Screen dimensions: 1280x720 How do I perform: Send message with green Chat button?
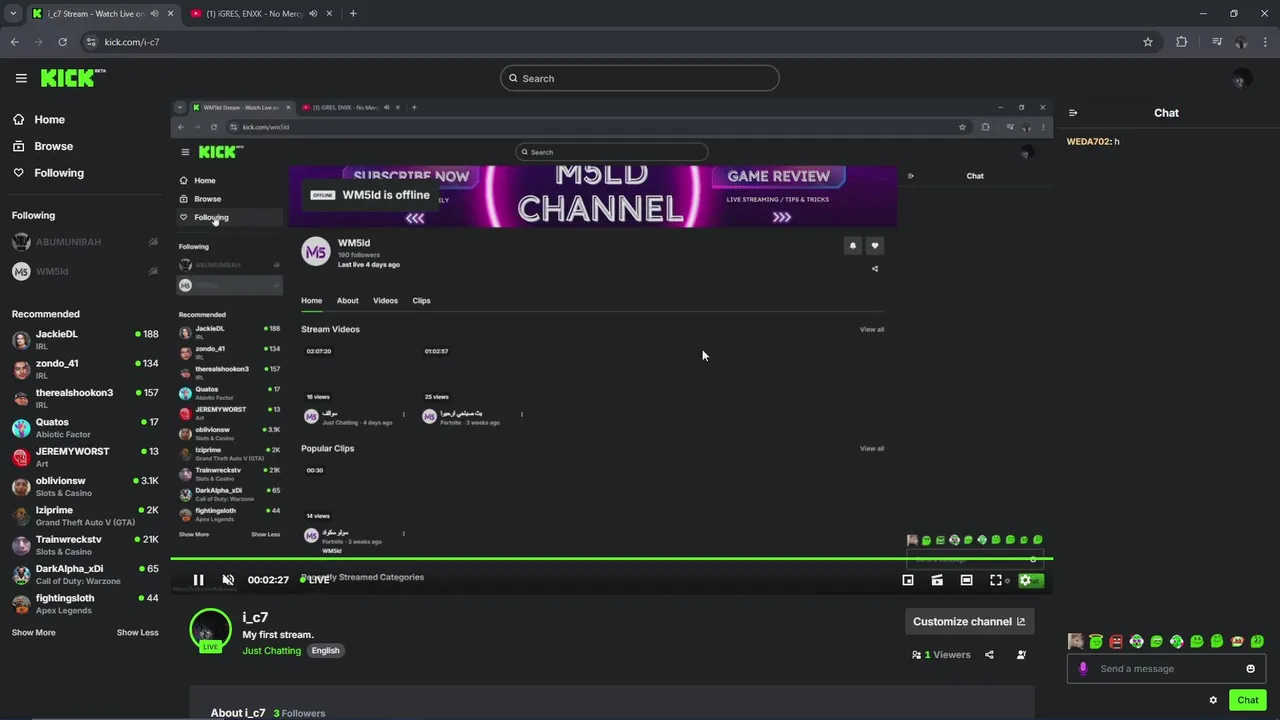click(x=1247, y=700)
